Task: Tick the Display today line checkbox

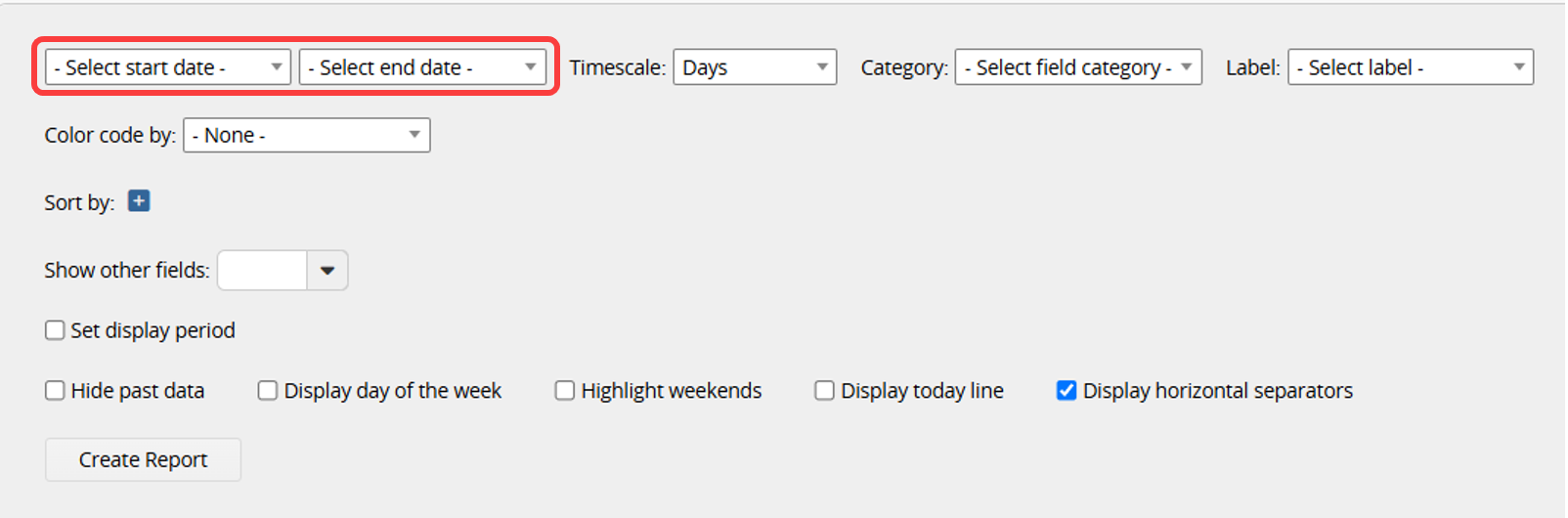Action: coord(824,391)
